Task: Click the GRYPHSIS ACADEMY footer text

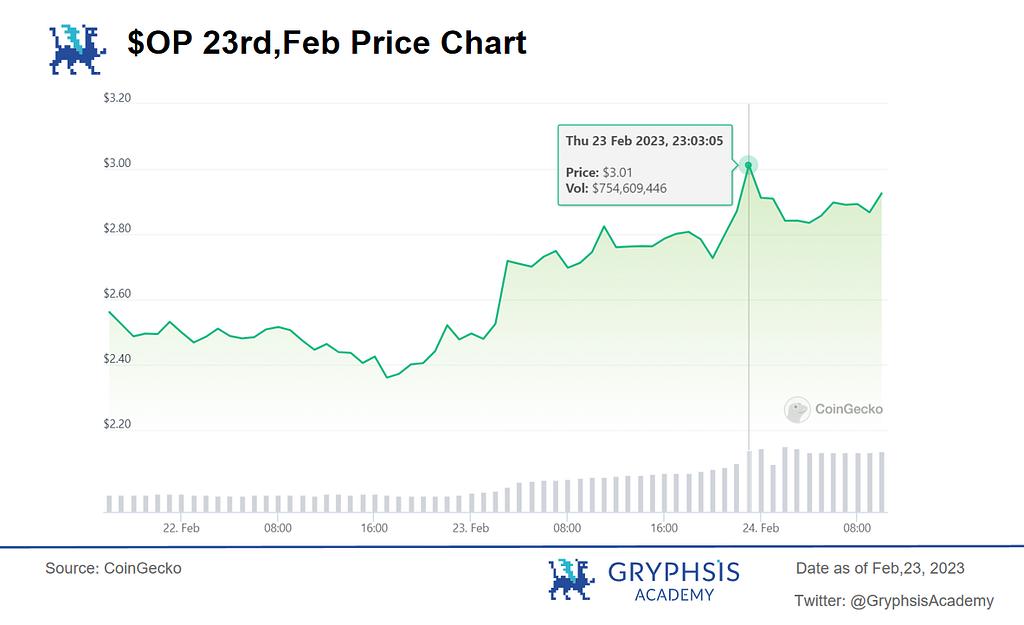Action: point(674,581)
